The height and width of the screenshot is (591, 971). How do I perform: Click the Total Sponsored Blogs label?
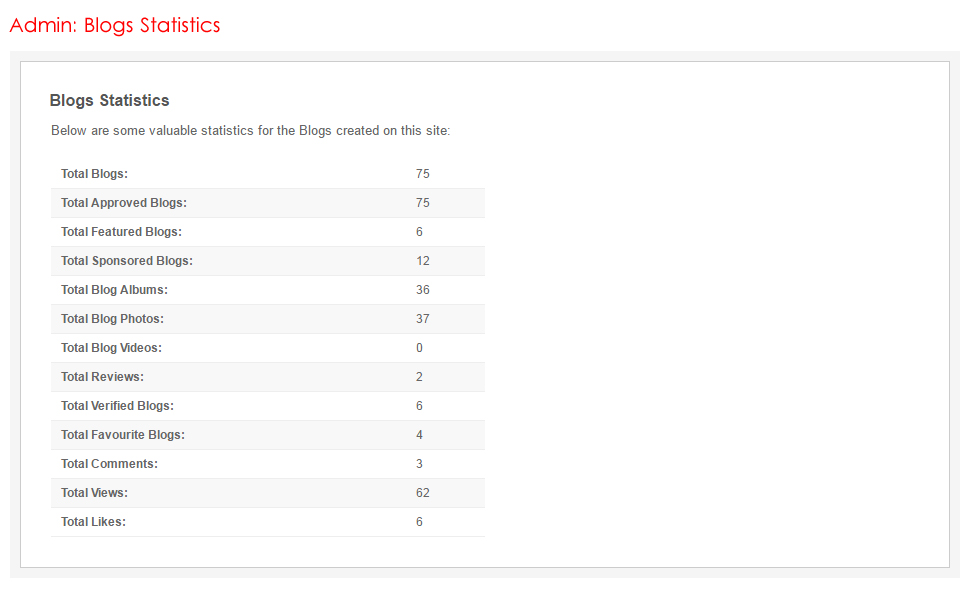(127, 261)
